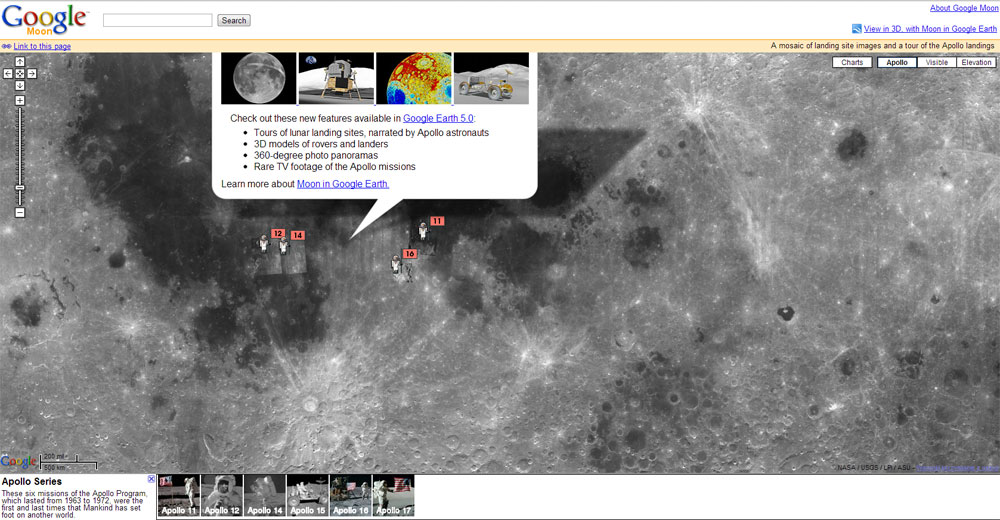Click the chain icon beside Link to this page

(x=6, y=47)
